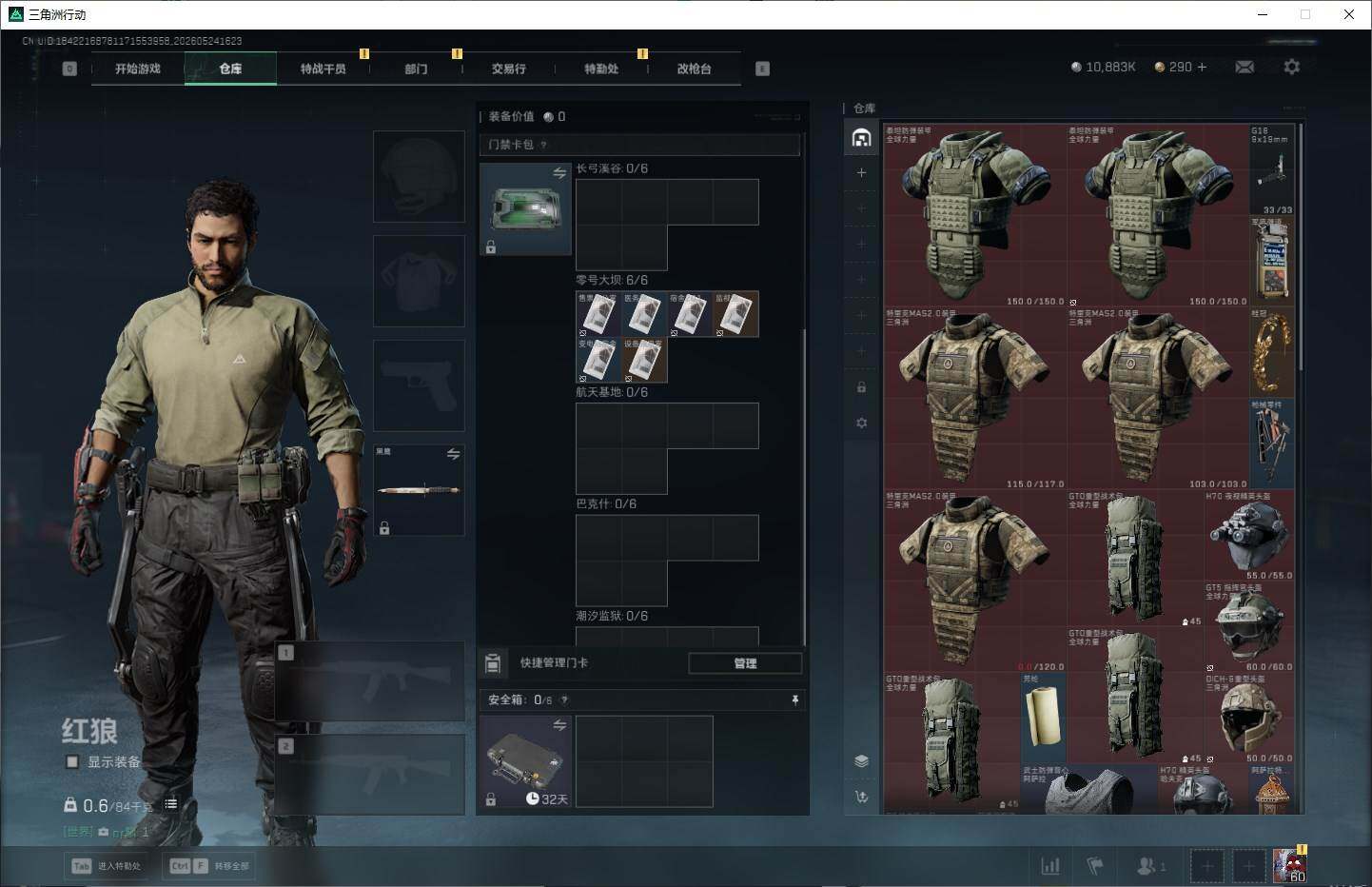Screen dimensions: 1372x887
Task: Select the empty helmet equipment slot
Action: pyautogui.click(x=419, y=177)
